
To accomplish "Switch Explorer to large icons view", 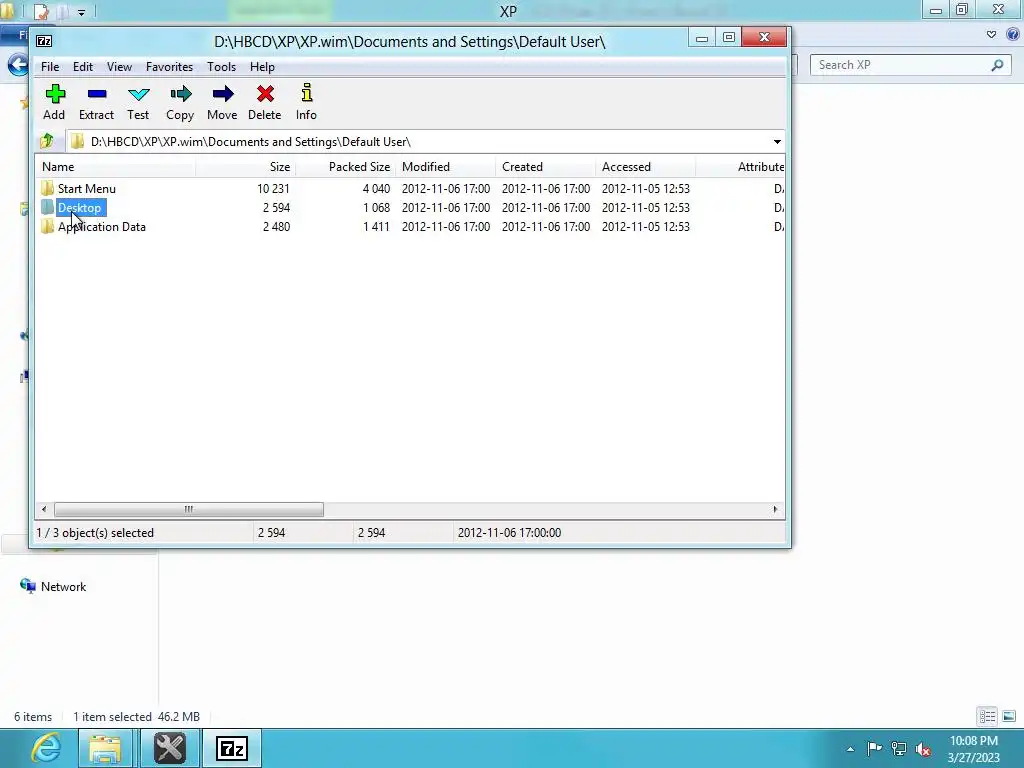I will click(1009, 716).
